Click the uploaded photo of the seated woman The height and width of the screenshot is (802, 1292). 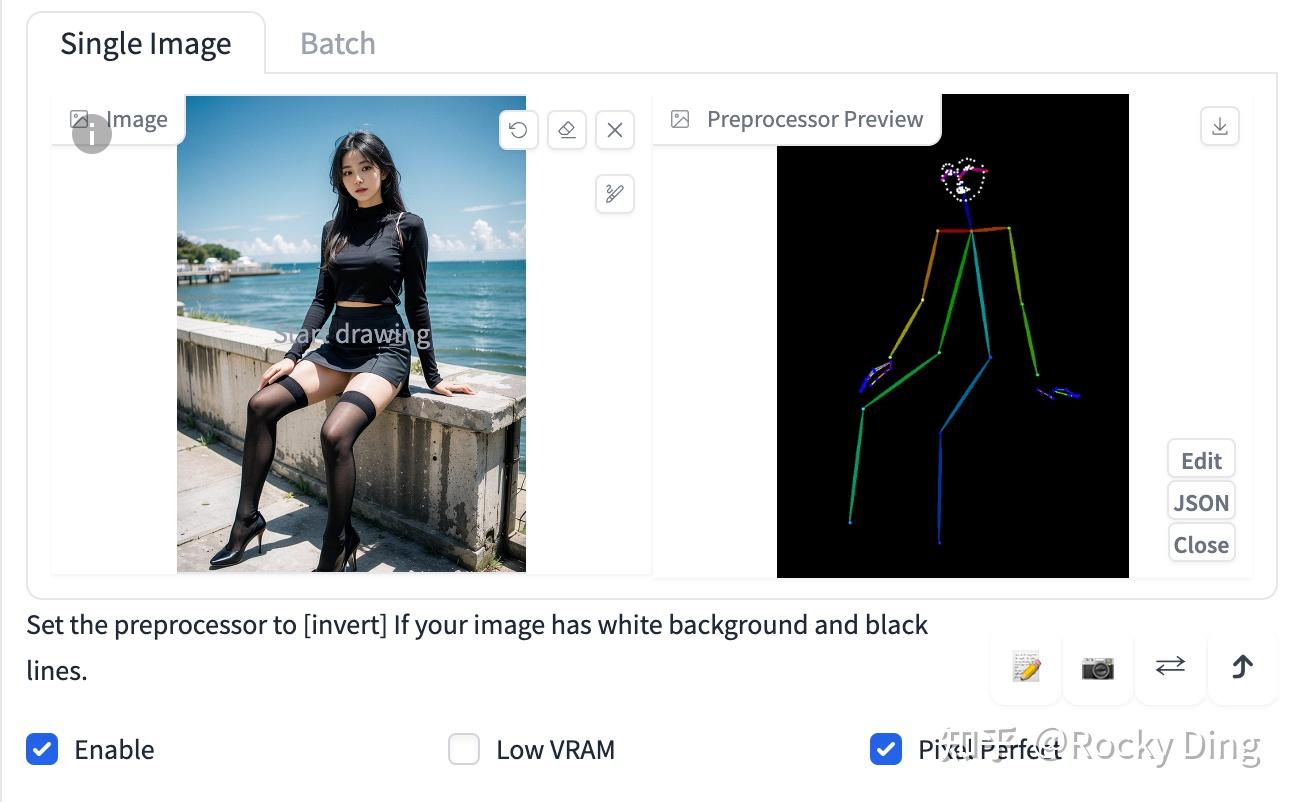(x=351, y=334)
